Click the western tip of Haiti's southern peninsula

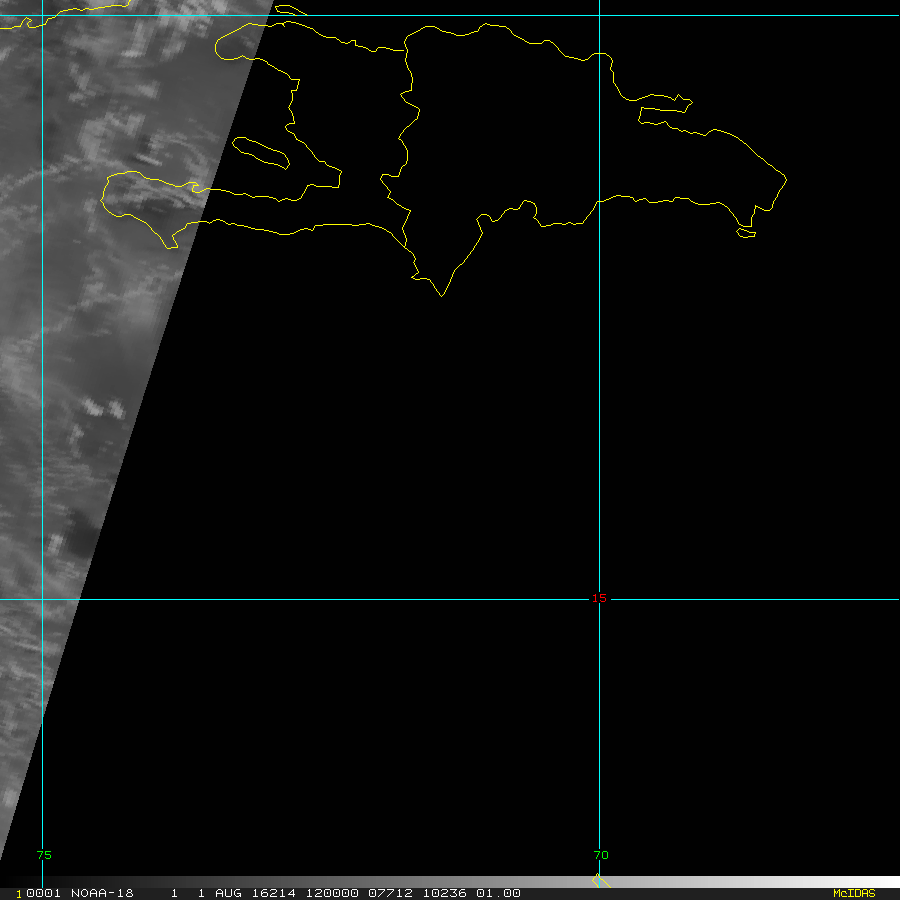click(103, 198)
